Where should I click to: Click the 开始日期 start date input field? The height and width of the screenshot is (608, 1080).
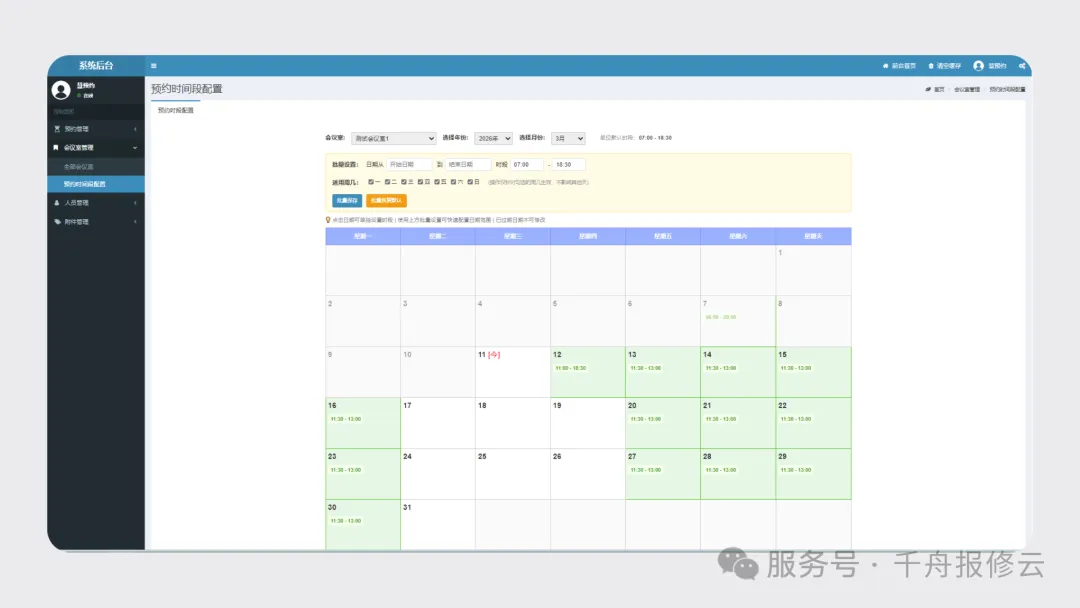(x=409, y=164)
